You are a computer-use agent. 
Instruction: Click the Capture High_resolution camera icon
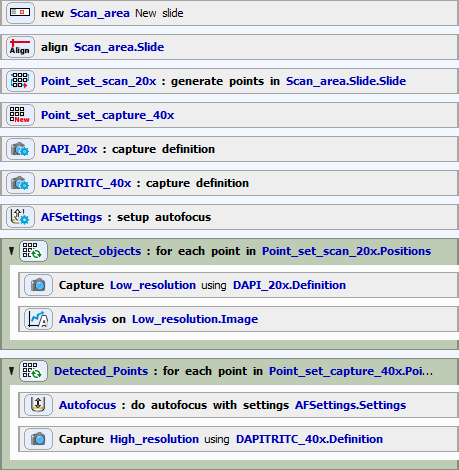38,439
